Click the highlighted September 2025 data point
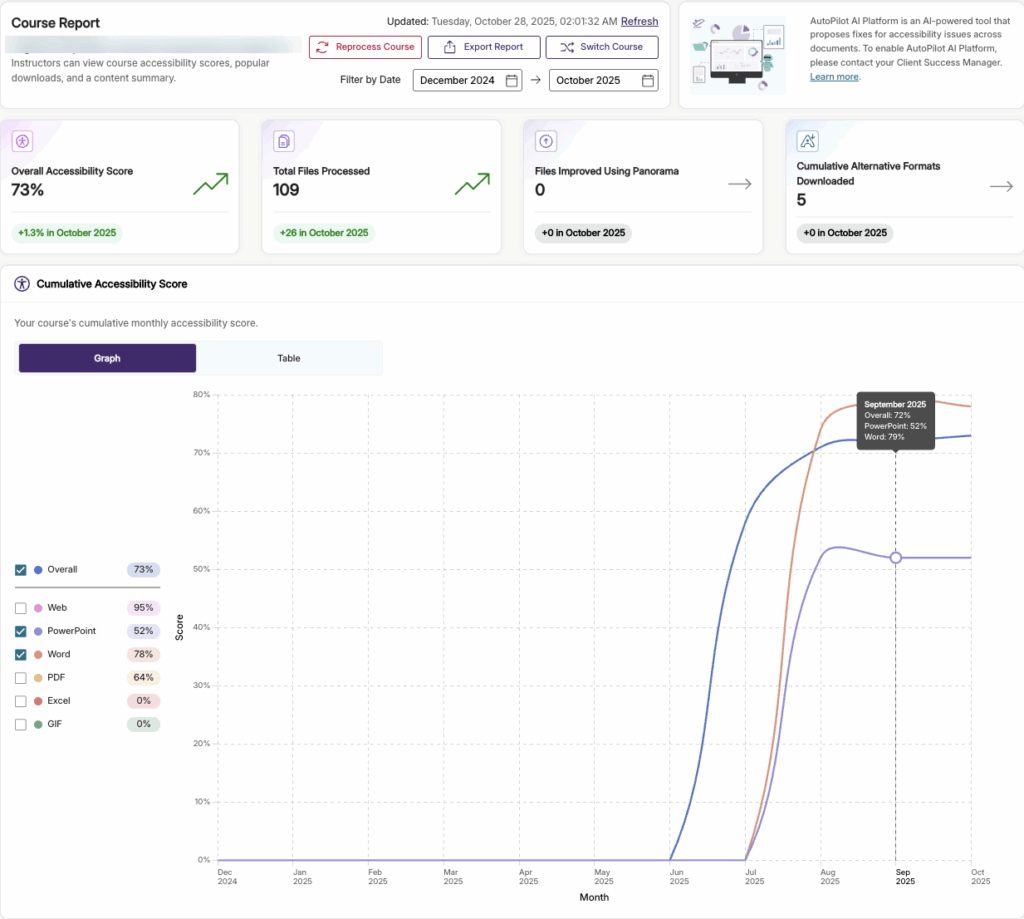Image resolution: width=1024 pixels, height=919 pixels. tap(896, 557)
